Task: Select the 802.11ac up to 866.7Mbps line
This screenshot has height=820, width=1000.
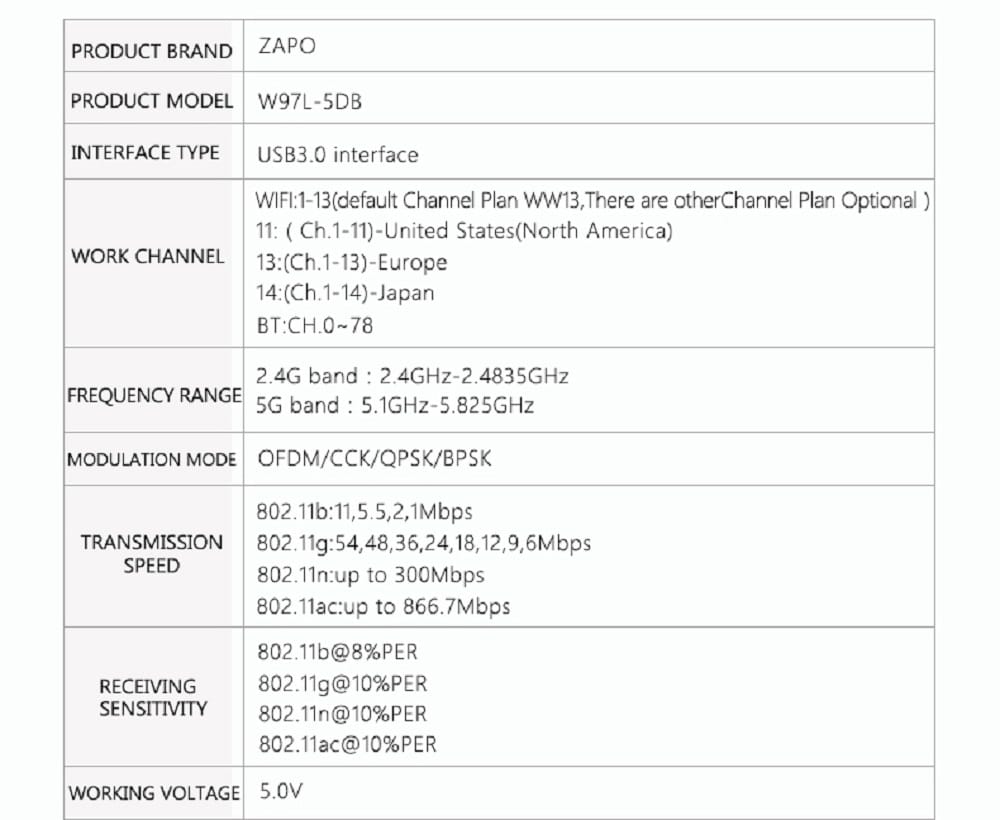Action: click(383, 606)
